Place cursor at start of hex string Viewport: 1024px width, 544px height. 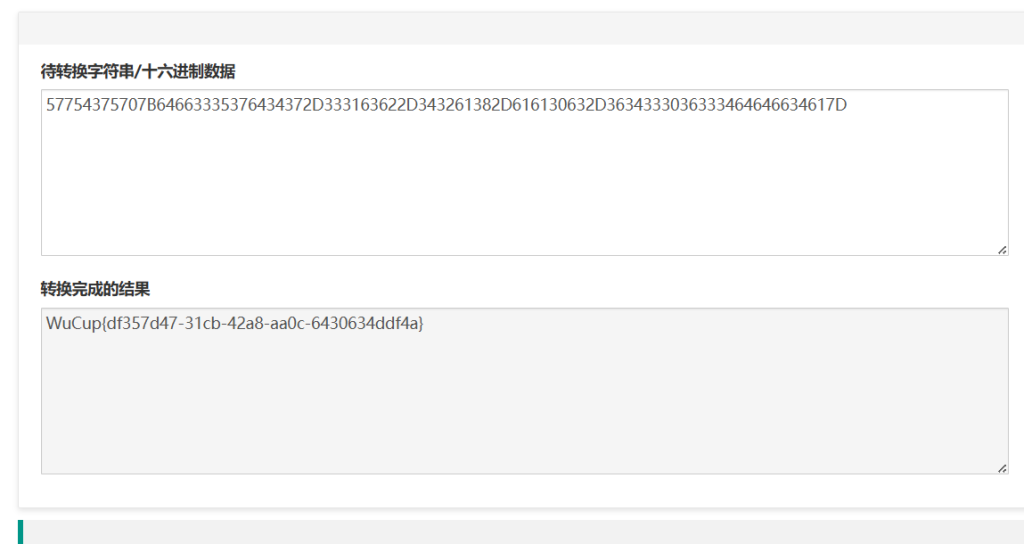46,104
